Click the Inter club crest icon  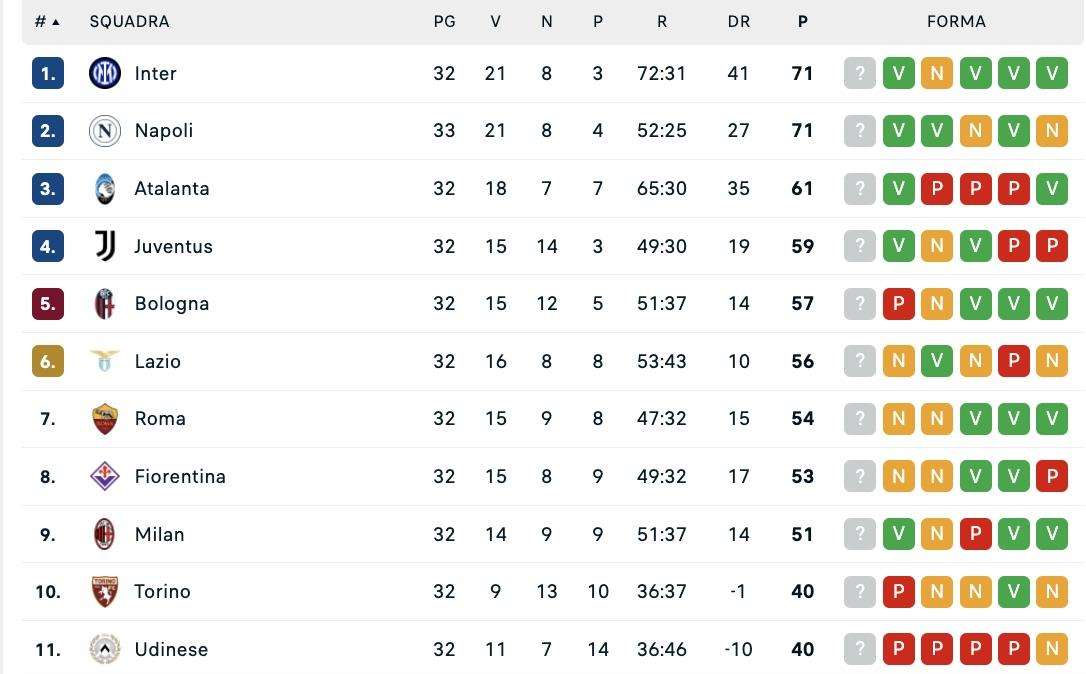pyautogui.click(x=105, y=73)
